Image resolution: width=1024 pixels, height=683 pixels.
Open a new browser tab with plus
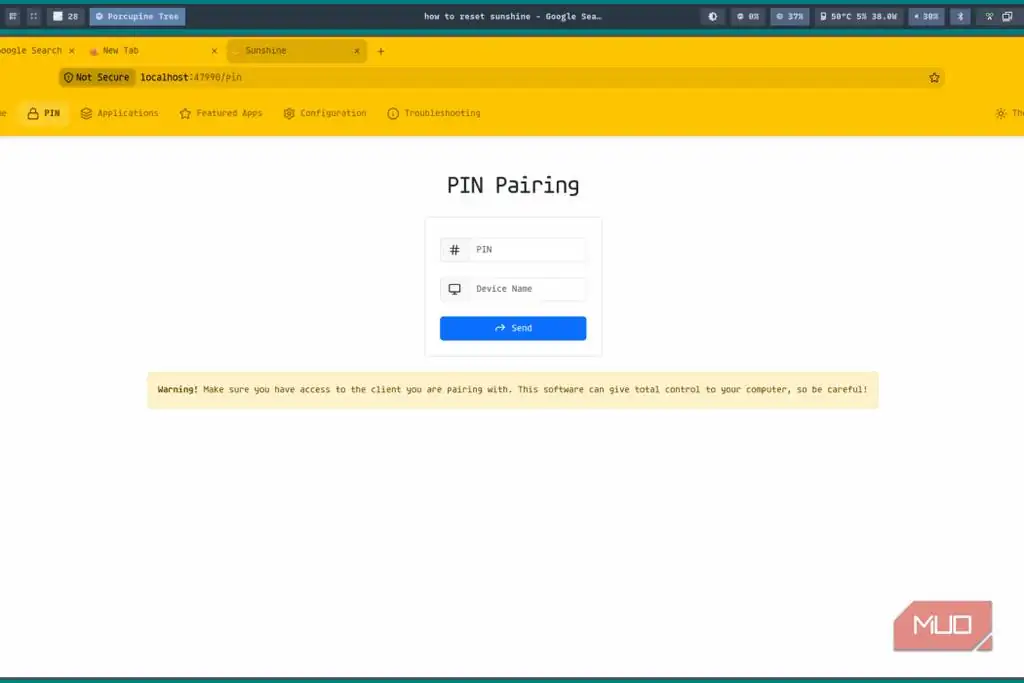point(381,51)
